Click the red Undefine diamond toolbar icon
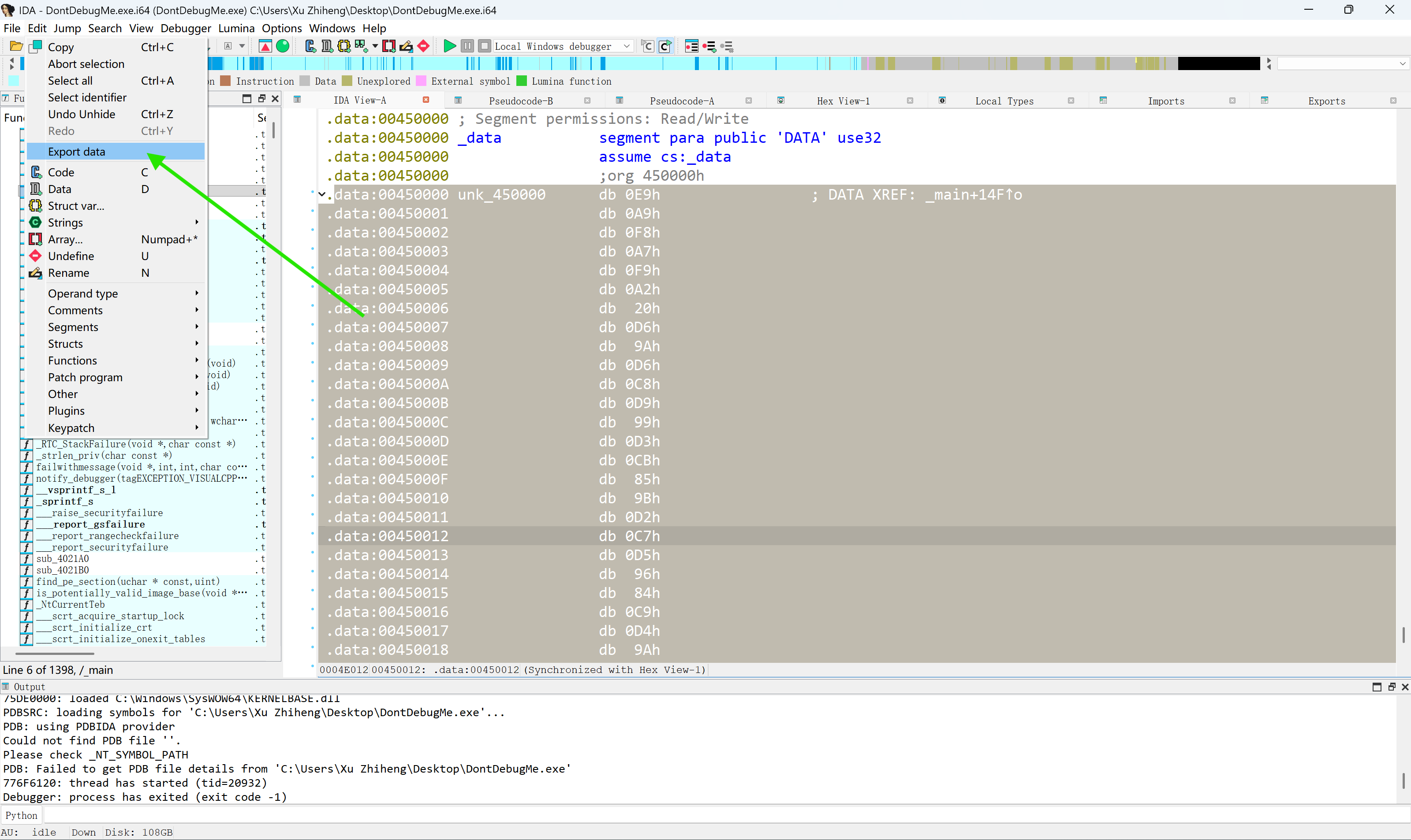 tap(423, 46)
